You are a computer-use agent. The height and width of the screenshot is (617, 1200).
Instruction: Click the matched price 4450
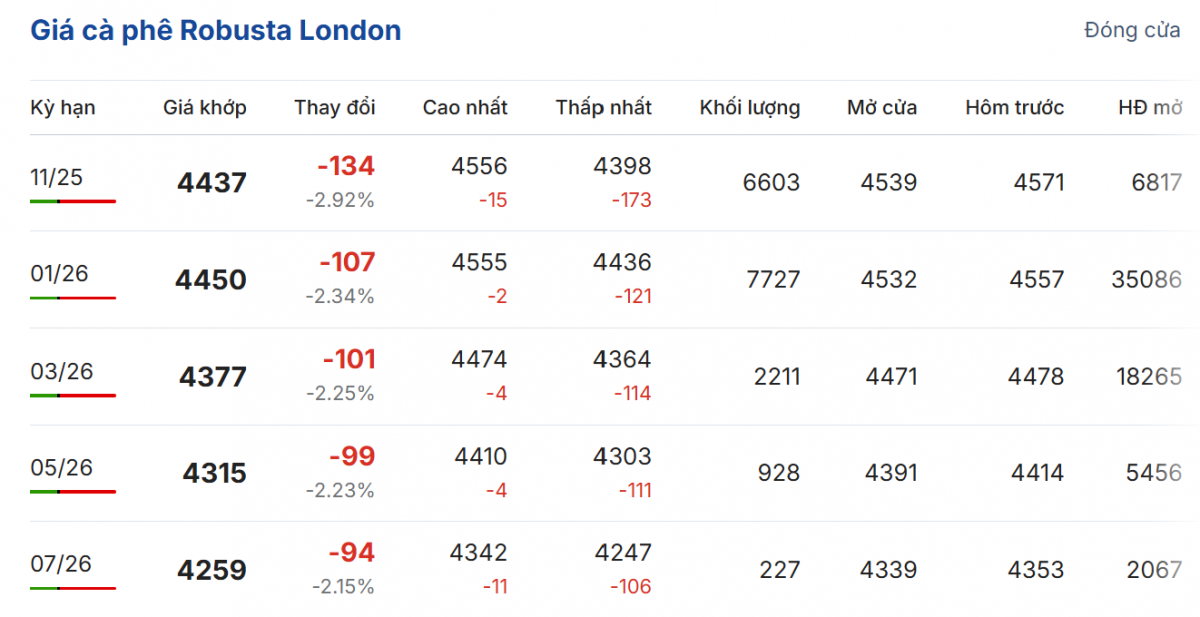(x=211, y=280)
